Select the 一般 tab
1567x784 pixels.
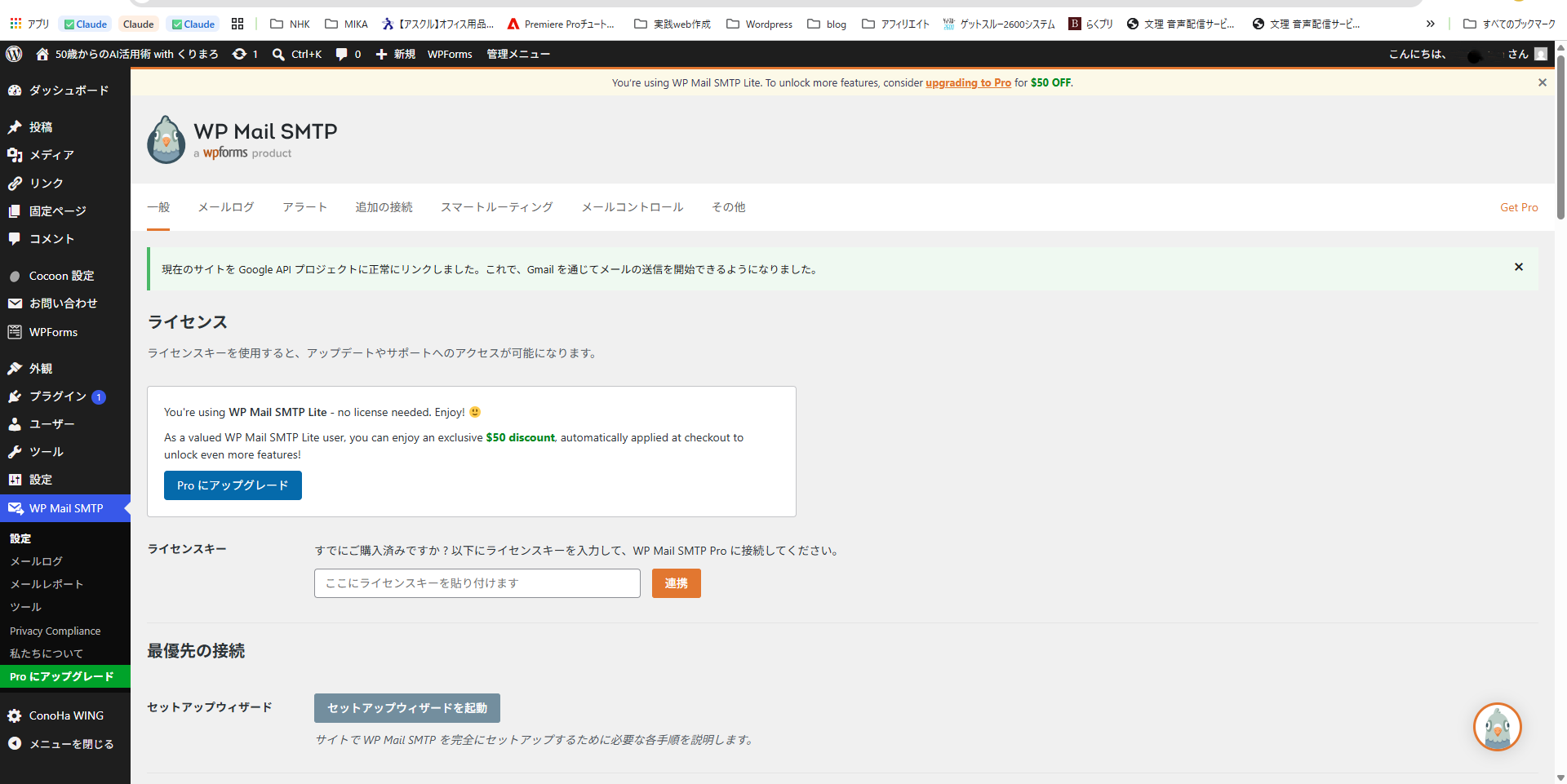tap(158, 207)
